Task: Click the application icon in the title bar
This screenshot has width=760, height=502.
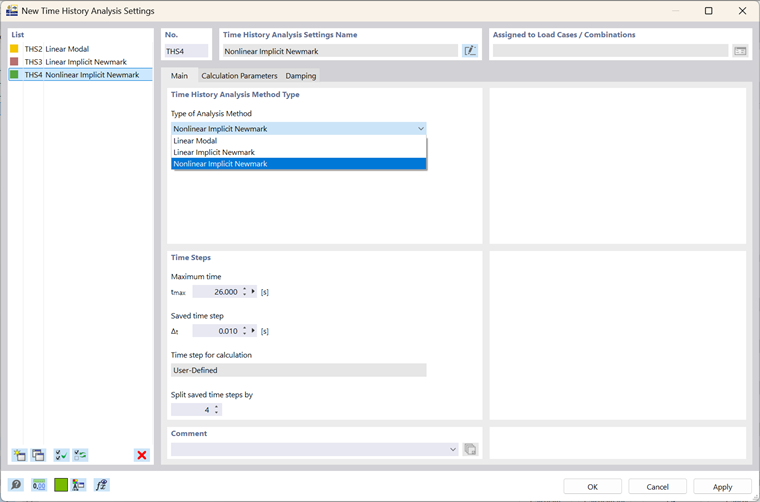Action: [x=12, y=10]
